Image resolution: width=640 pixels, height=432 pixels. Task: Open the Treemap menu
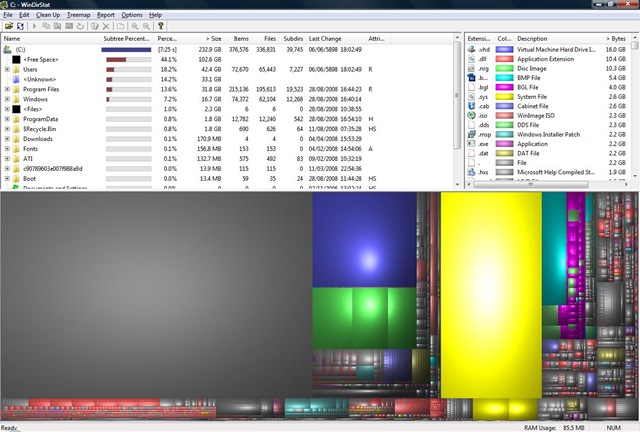(78, 16)
